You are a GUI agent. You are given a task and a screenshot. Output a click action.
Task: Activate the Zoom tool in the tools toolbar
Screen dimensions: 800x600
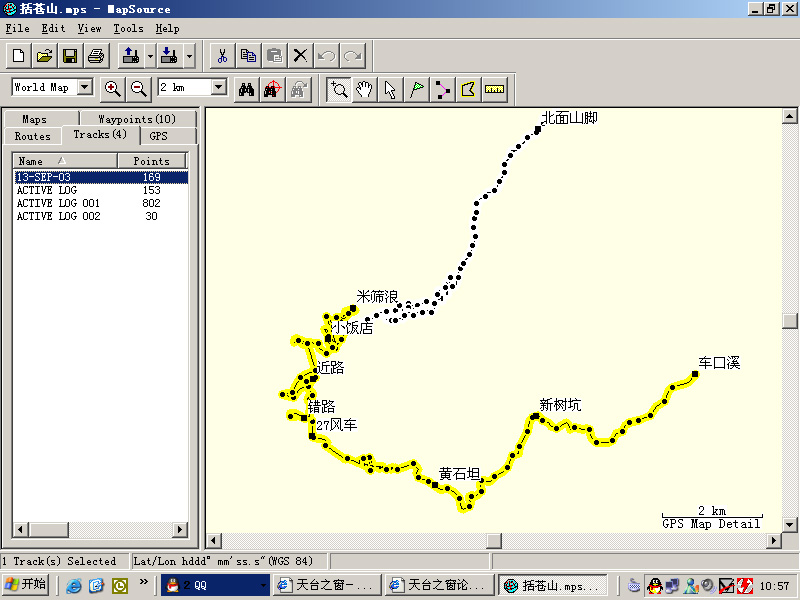pos(339,89)
